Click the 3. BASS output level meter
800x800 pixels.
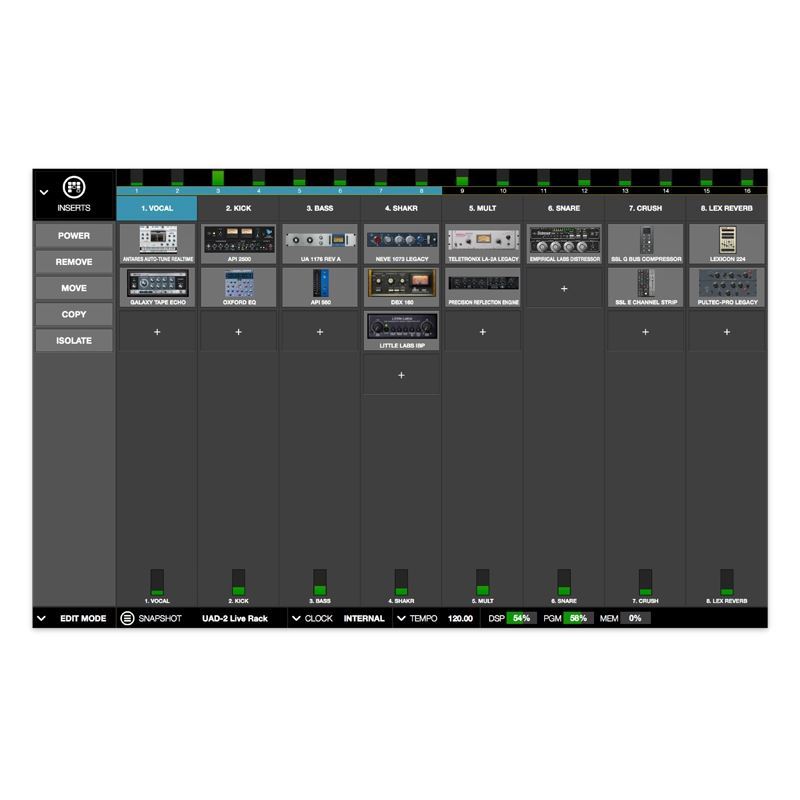click(320, 582)
